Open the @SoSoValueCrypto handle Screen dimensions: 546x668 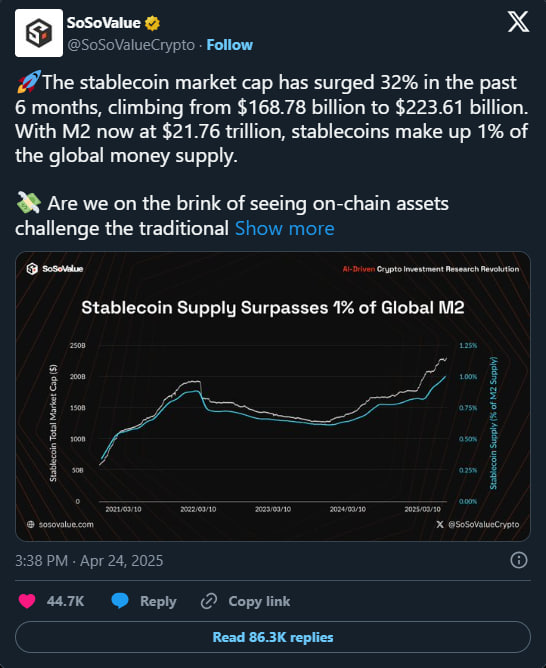tap(131, 45)
